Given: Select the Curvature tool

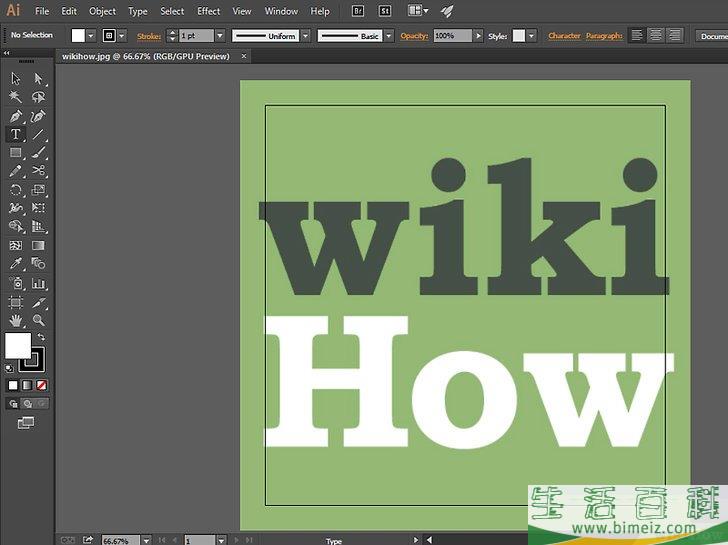Looking at the screenshot, I should (38, 116).
